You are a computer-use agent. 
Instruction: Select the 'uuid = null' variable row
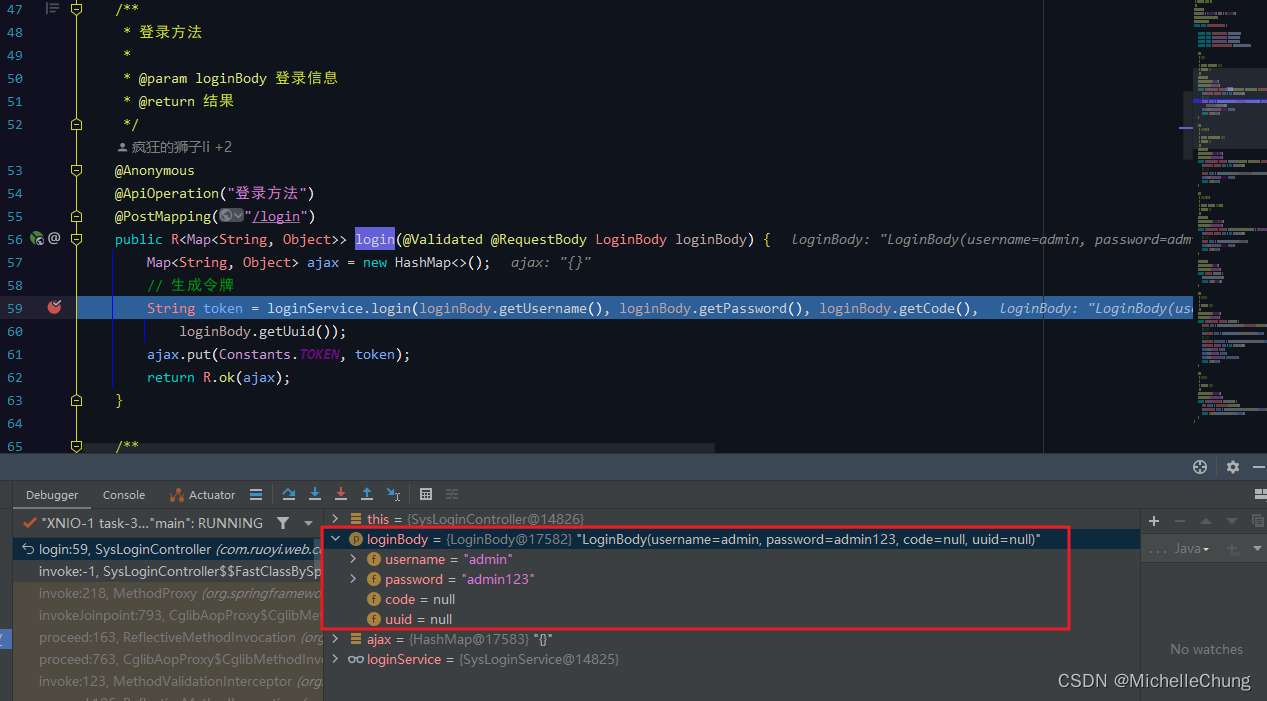(732, 619)
